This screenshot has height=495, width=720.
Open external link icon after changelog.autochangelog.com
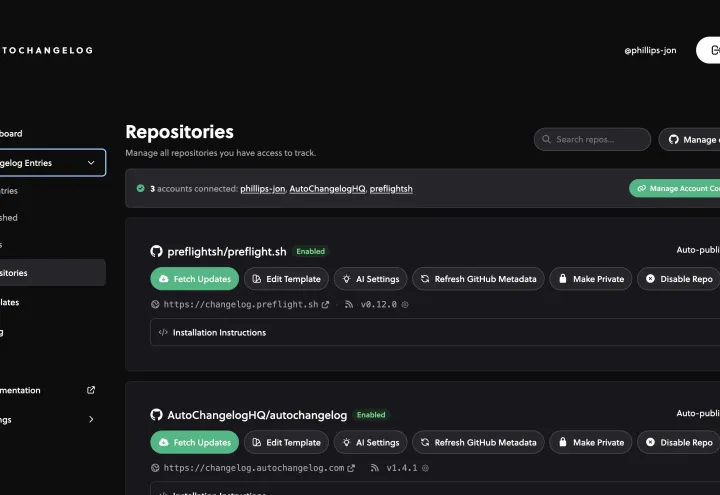tap(351, 468)
